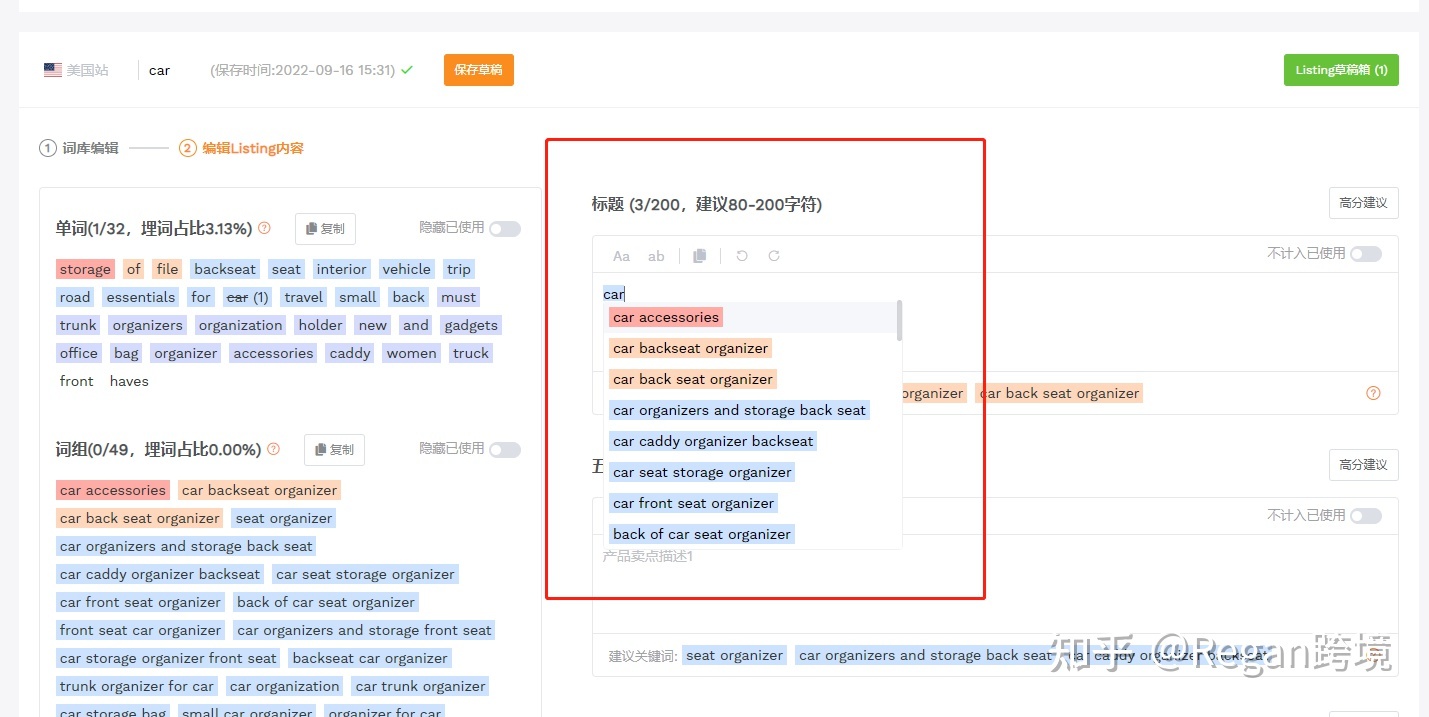
Task: Click the 'essentials' word tag
Action: pyautogui.click(x=140, y=297)
